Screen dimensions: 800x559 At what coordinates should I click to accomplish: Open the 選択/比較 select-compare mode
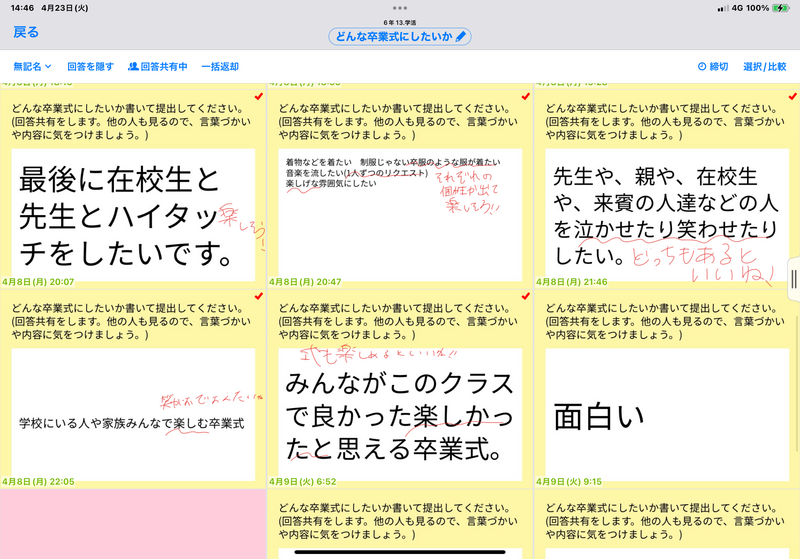click(x=764, y=67)
